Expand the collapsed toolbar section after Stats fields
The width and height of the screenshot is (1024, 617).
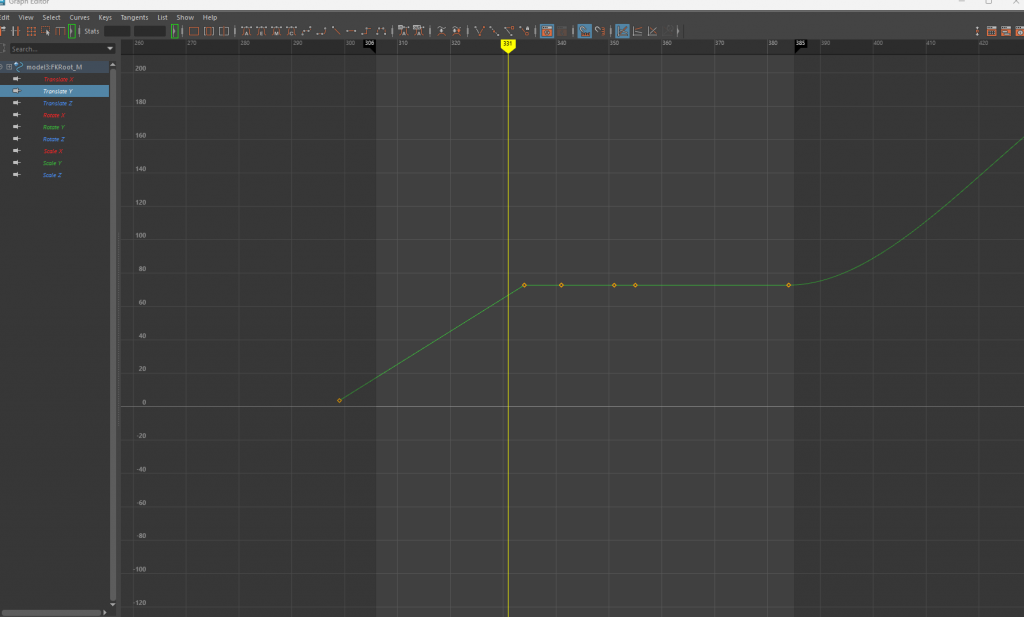coord(175,31)
